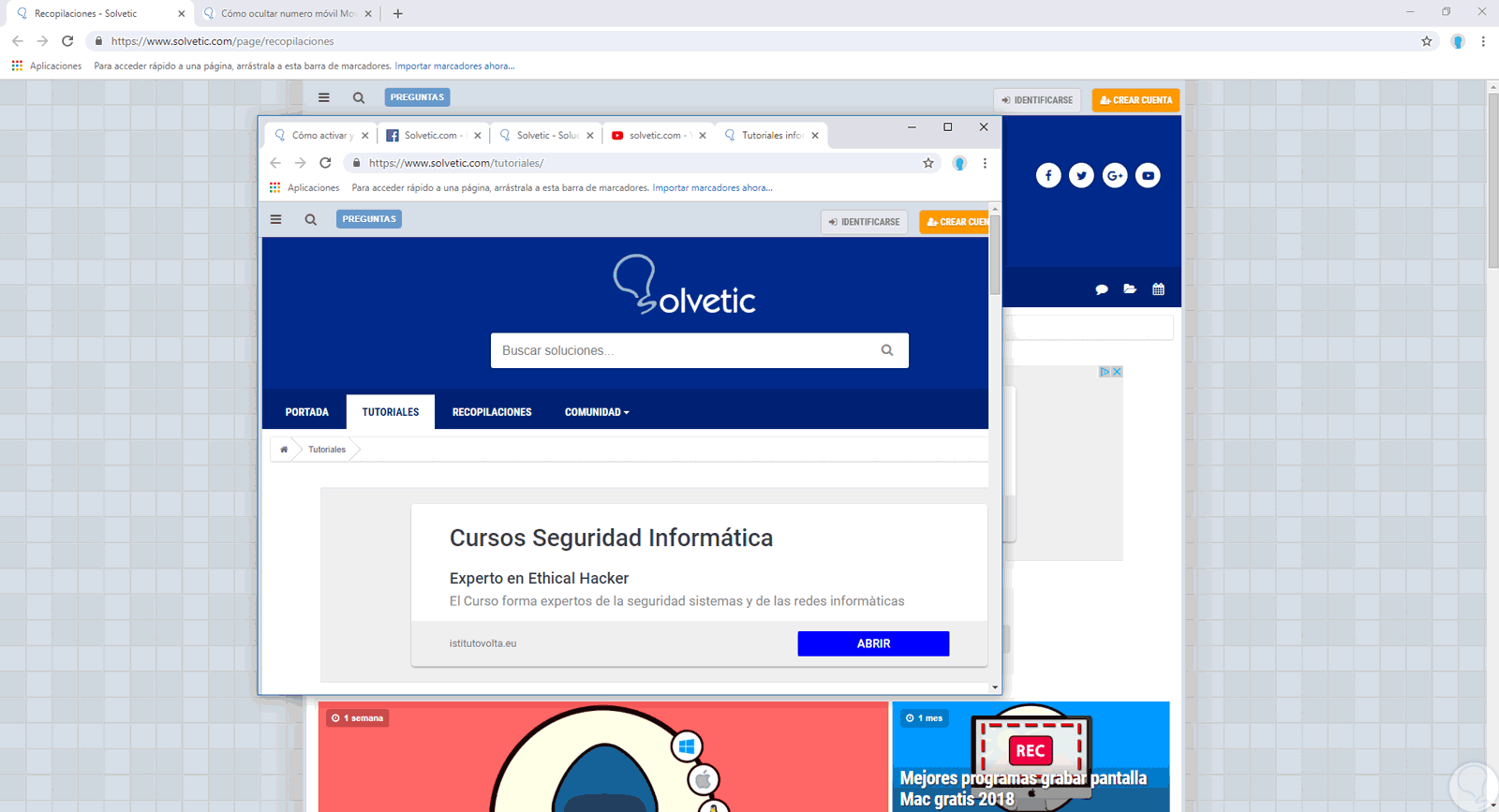The height and width of the screenshot is (812, 1499).
Task: Open the new tab plus button in back window
Action: click(398, 14)
